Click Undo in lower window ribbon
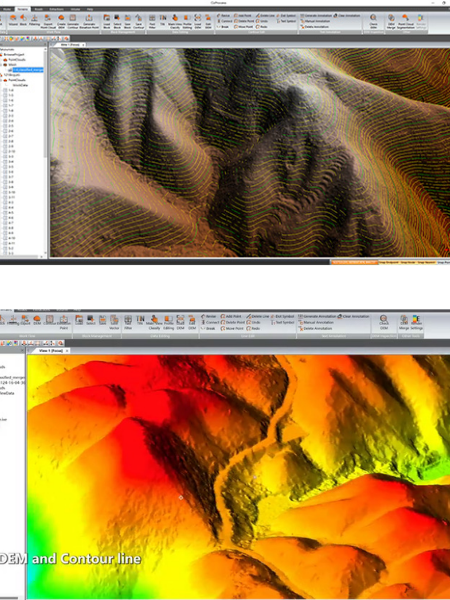 pyautogui.click(x=253, y=323)
